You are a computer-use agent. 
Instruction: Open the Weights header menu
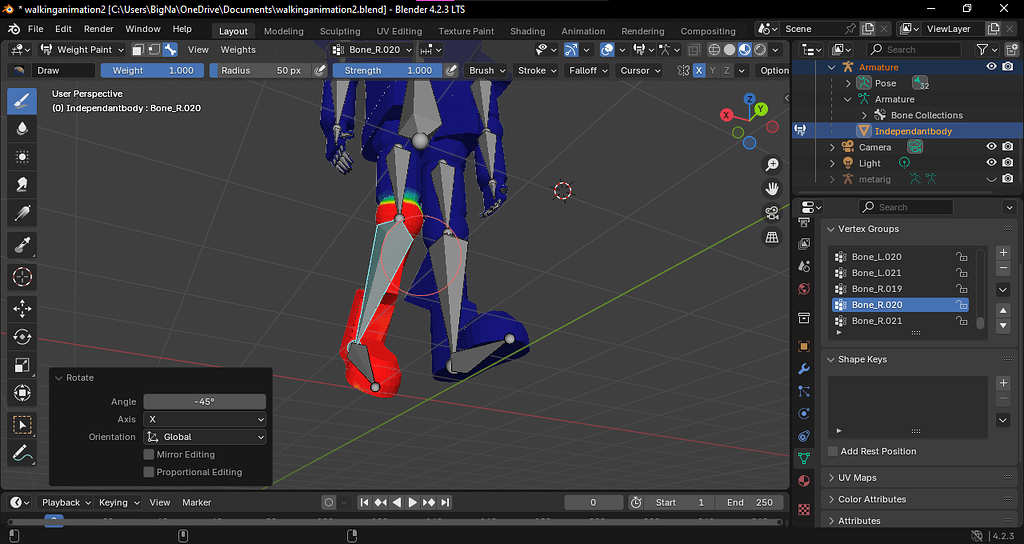[238, 50]
